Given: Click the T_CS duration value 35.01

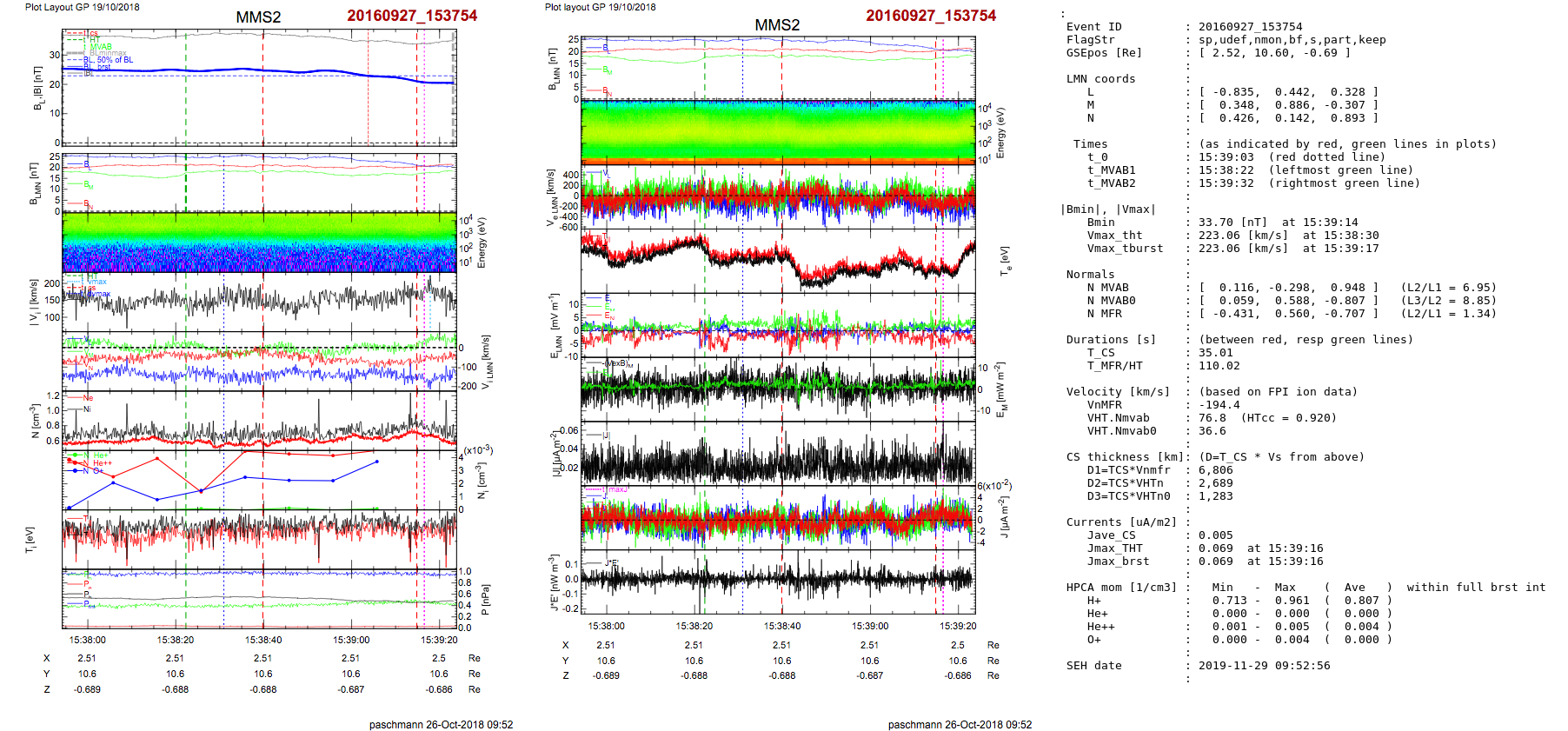Looking at the screenshot, I should pyautogui.click(x=1215, y=353).
